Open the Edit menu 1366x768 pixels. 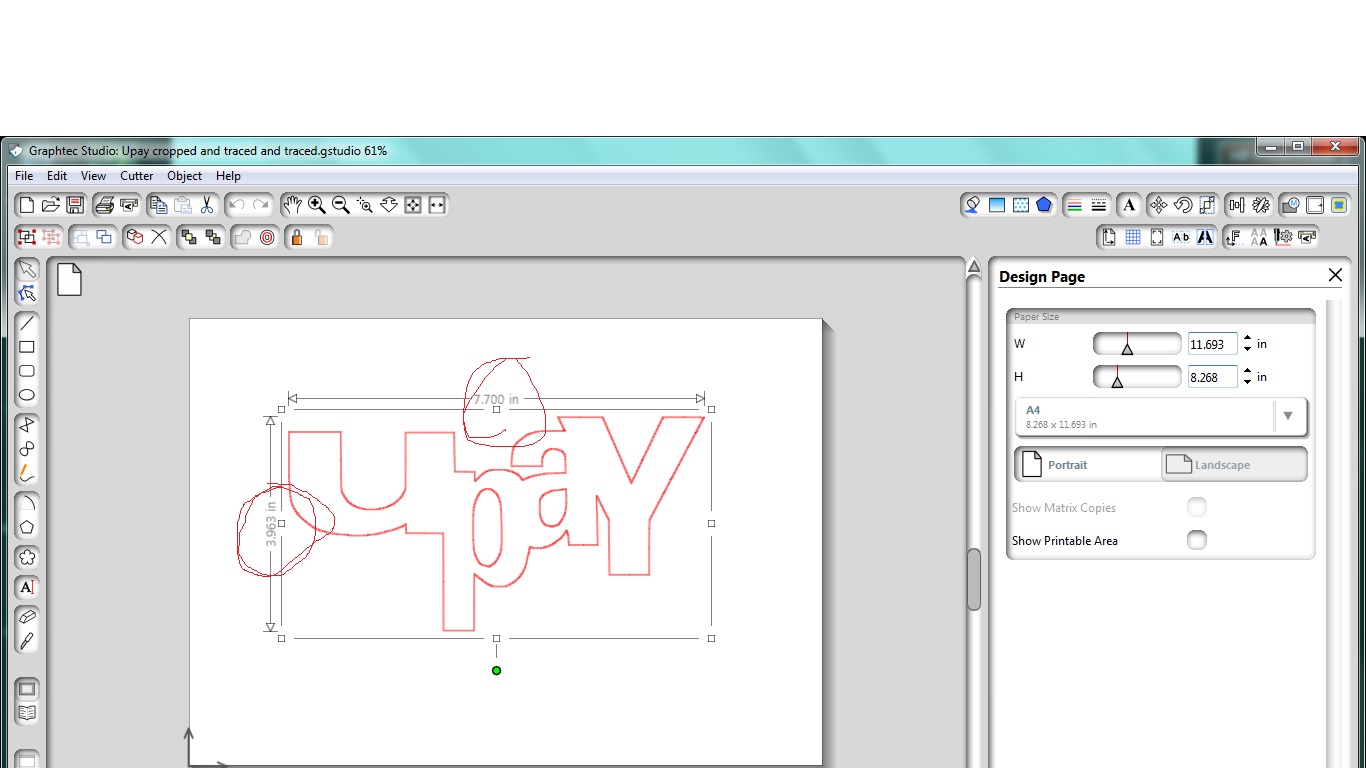pyautogui.click(x=57, y=176)
